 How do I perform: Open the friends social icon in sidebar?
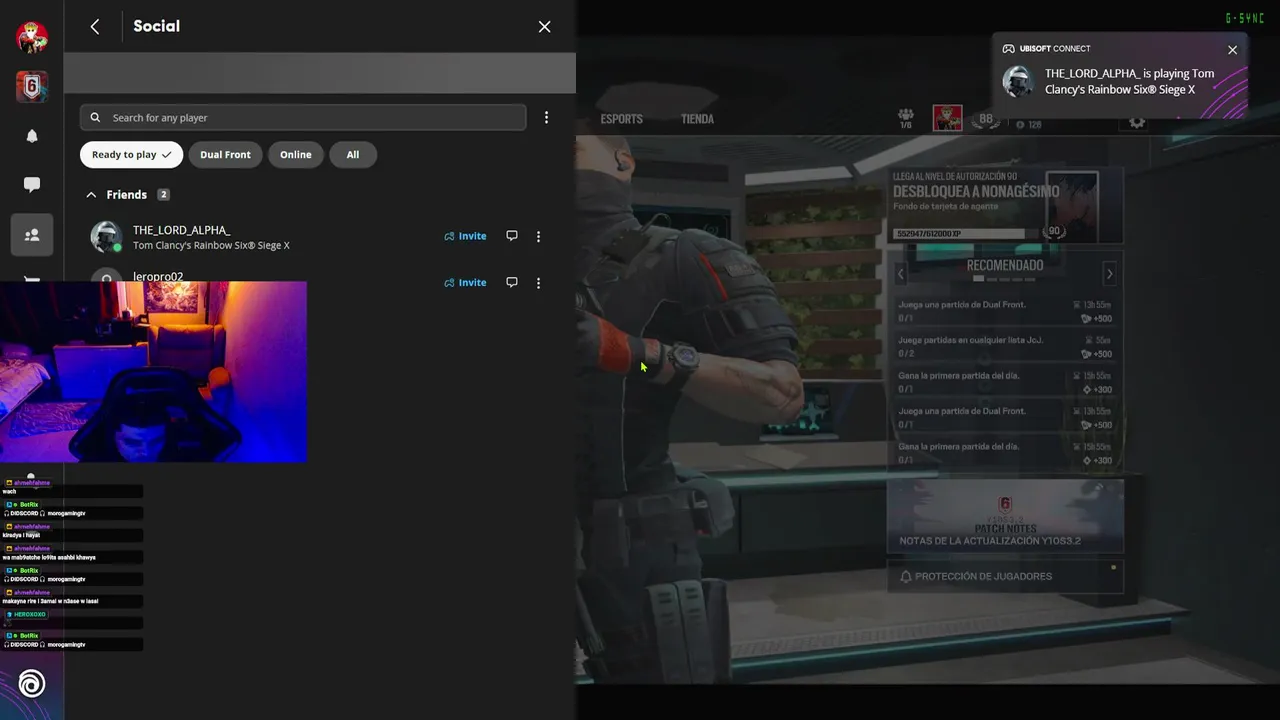pyautogui.click(x=32, y=235)
